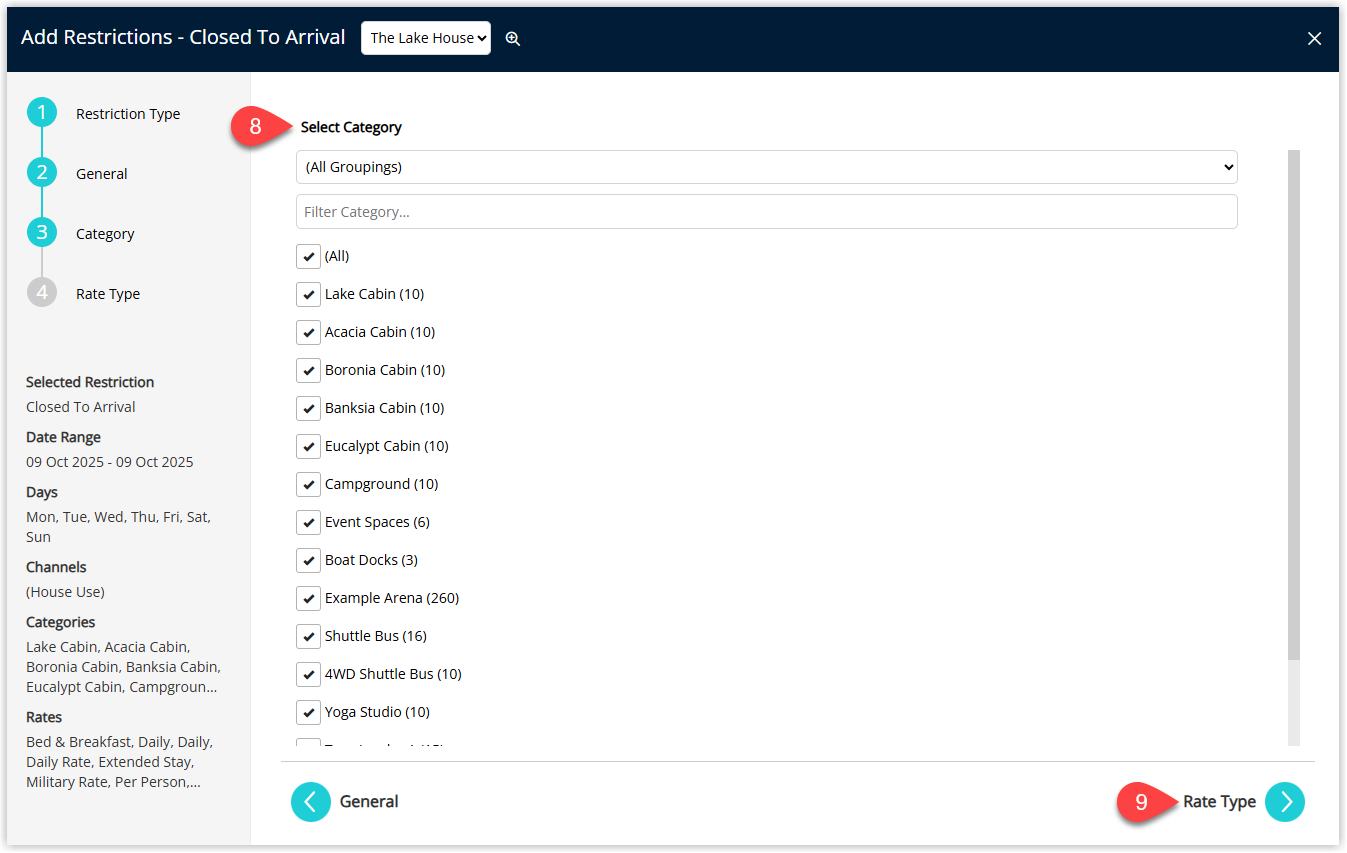
Task: Click the Selected Restriction label
Action: tap(90, 382)
